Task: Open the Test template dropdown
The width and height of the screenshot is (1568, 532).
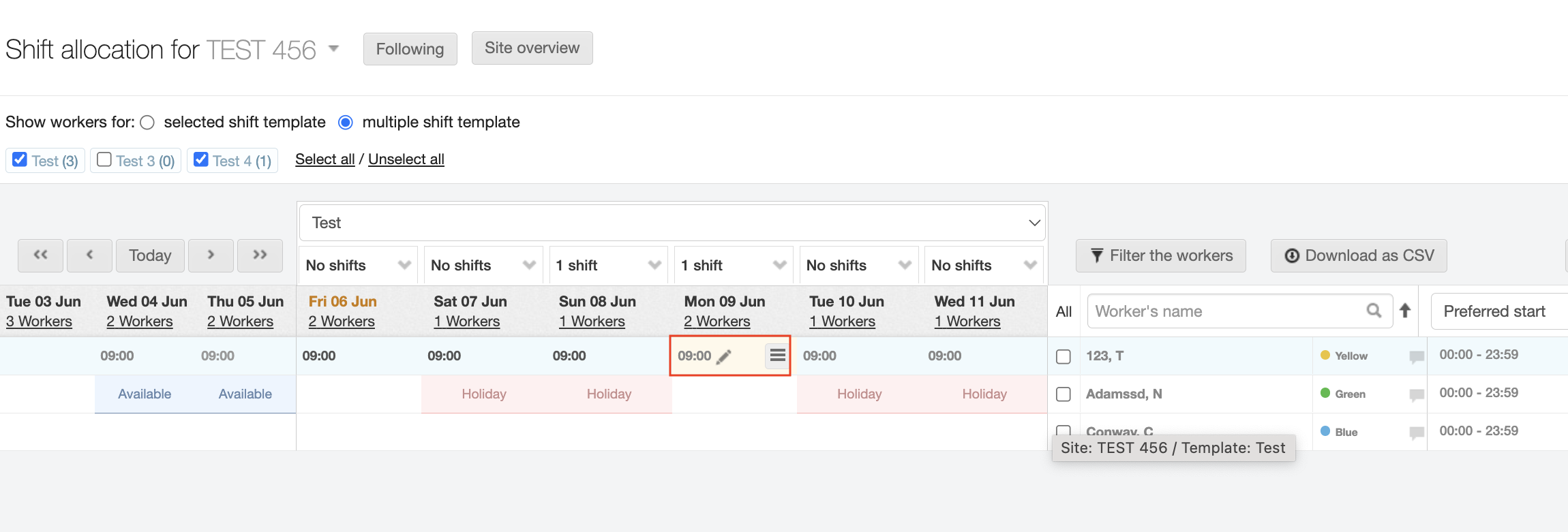Action: point(672,223)
